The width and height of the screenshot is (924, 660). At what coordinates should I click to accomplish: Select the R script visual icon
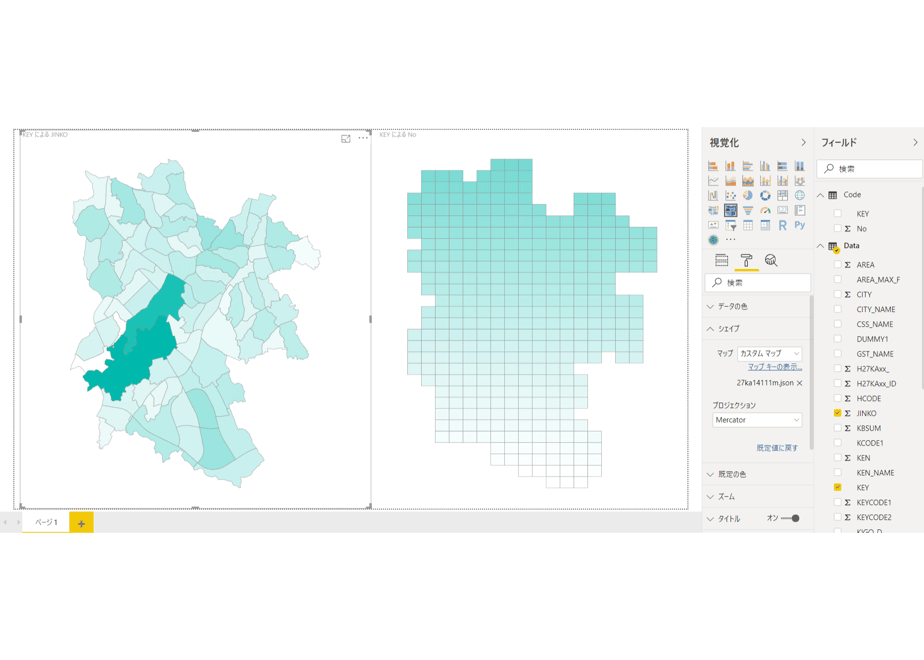[783, 225]
